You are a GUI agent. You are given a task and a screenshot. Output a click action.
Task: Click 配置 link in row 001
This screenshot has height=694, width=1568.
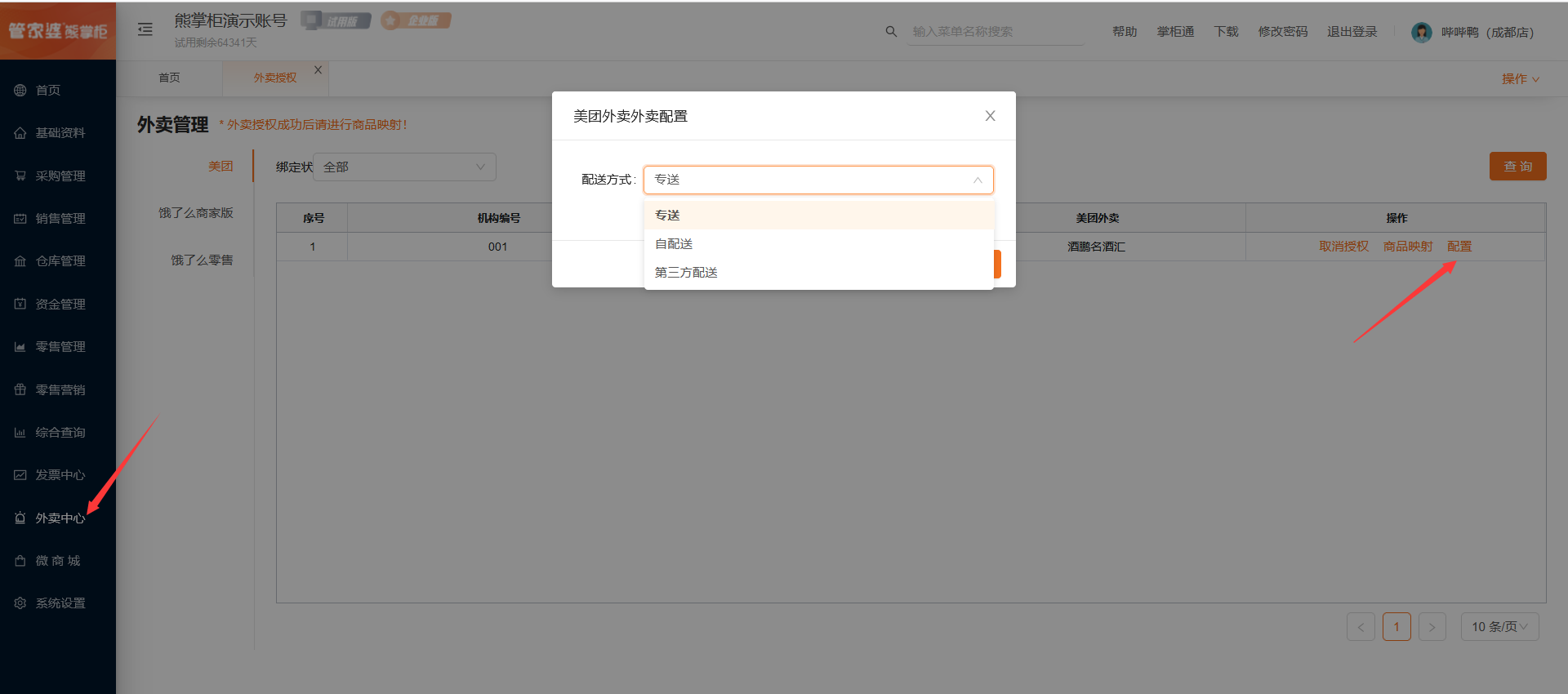coord(1459,246)
